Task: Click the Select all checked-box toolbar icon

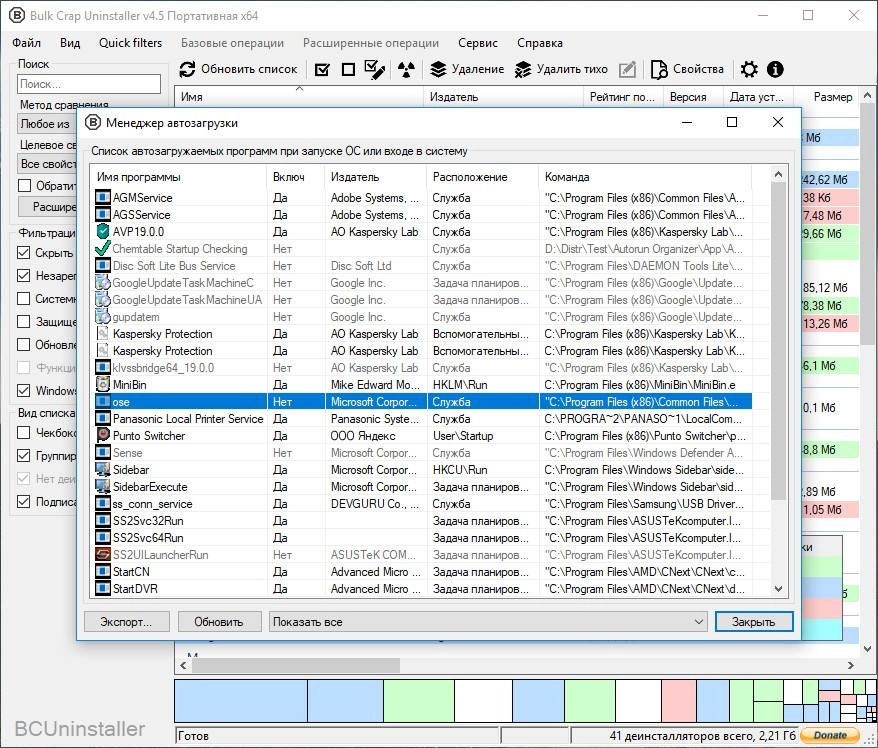Action: click(322, 69)
